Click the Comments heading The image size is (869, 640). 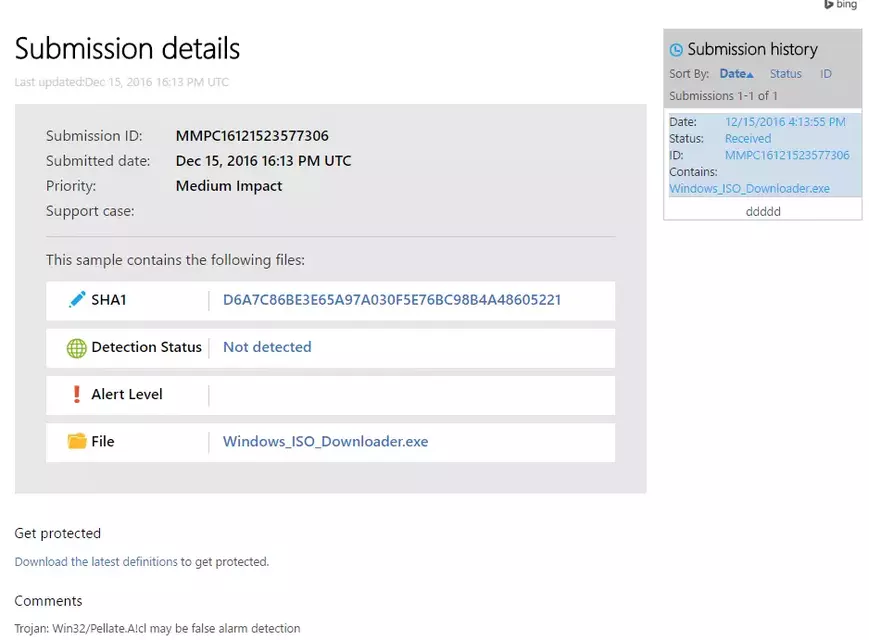click(48, 601)
